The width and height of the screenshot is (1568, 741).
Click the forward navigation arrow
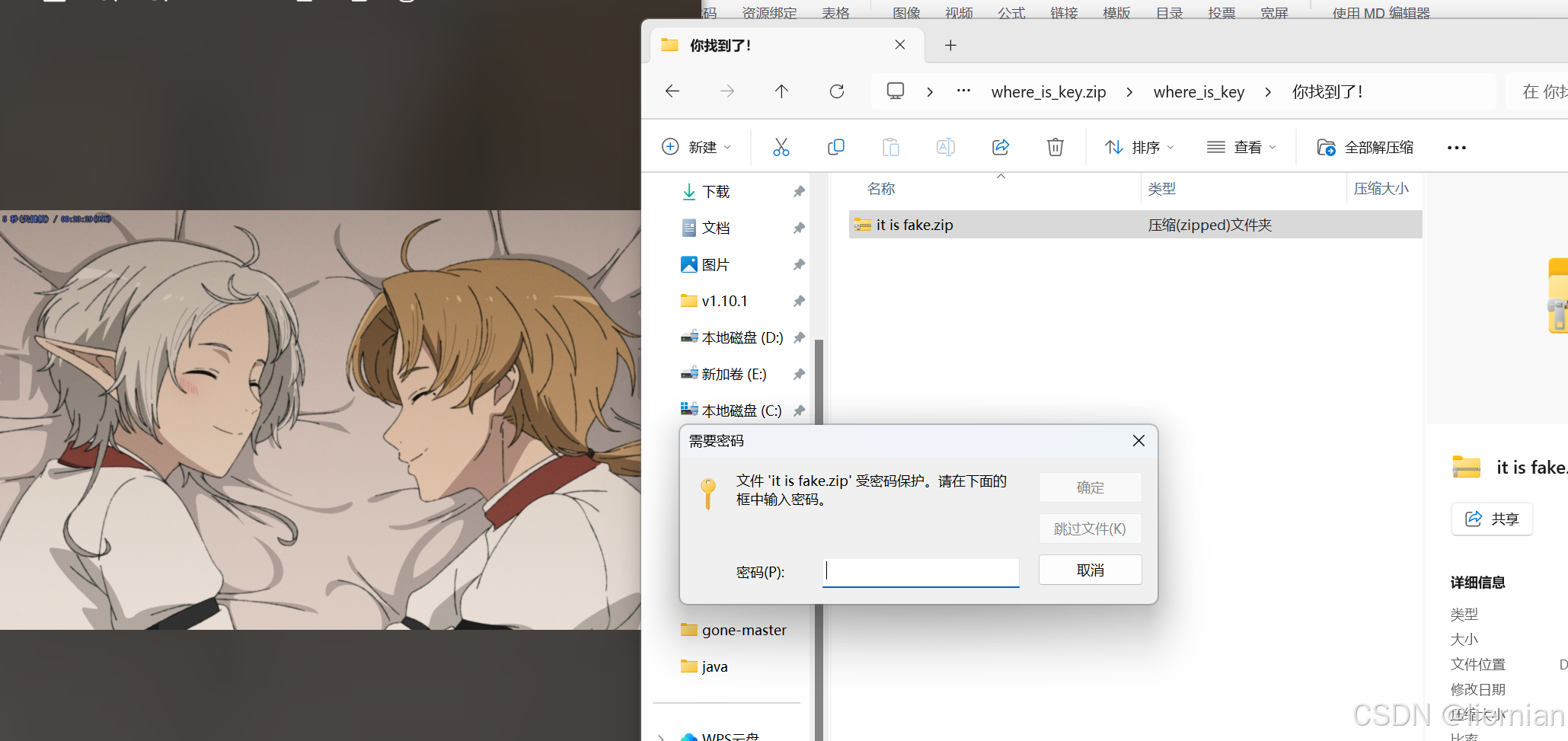(x=727, y=91)
